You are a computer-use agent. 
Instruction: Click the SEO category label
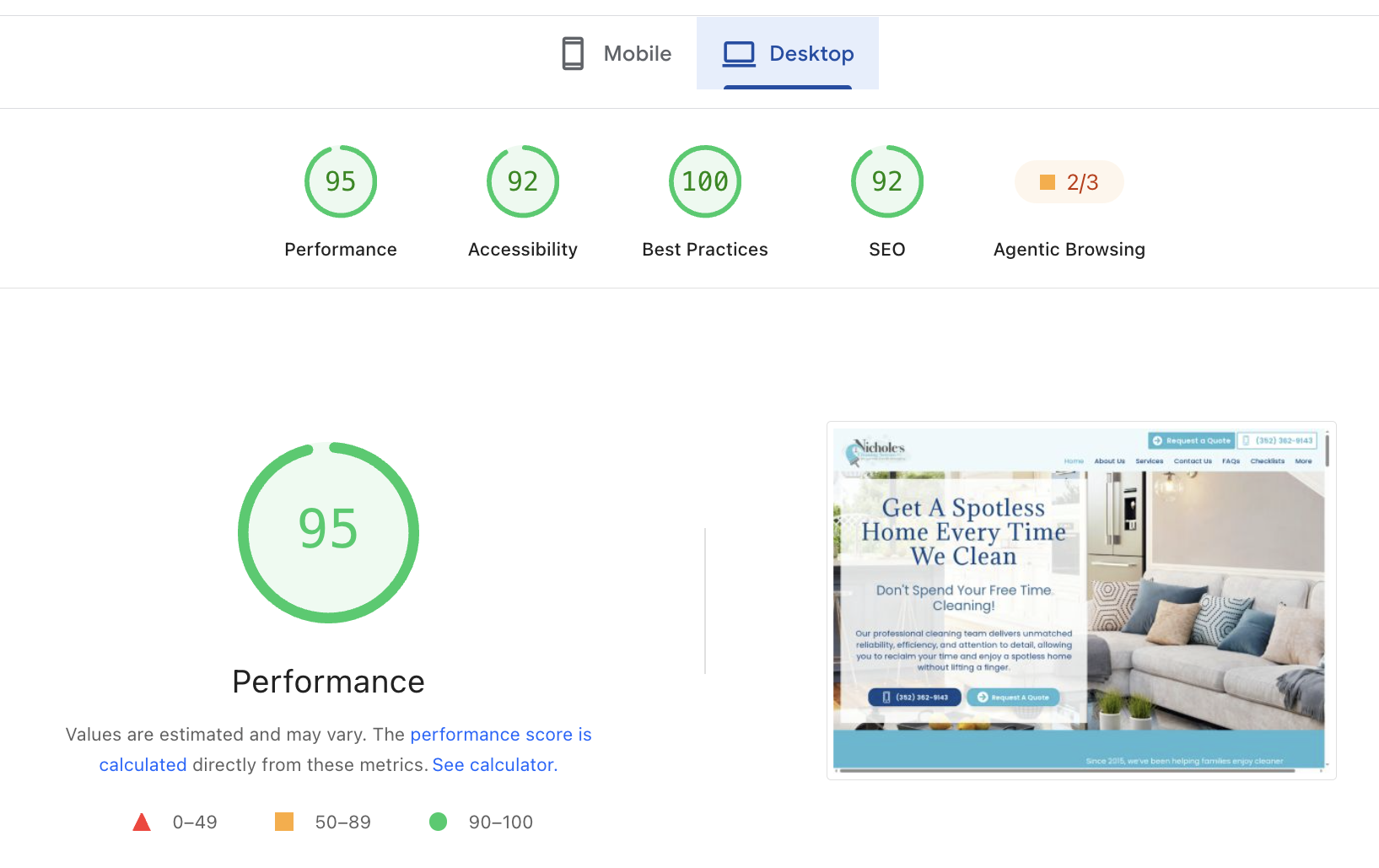(887, 250)
